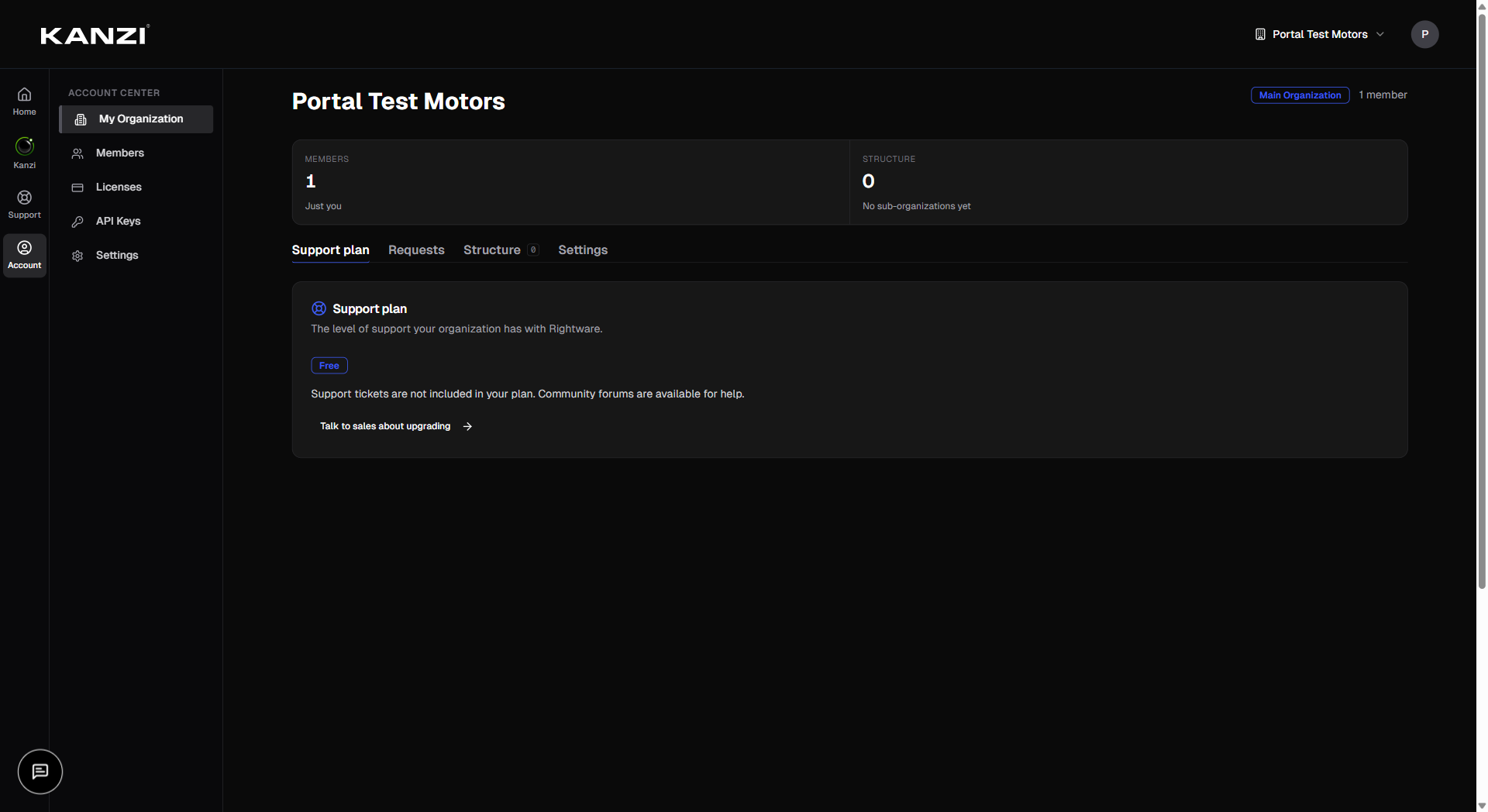Click the 'Just you' text
This screenshot has height=812, width=1488.
pos(323,206)
